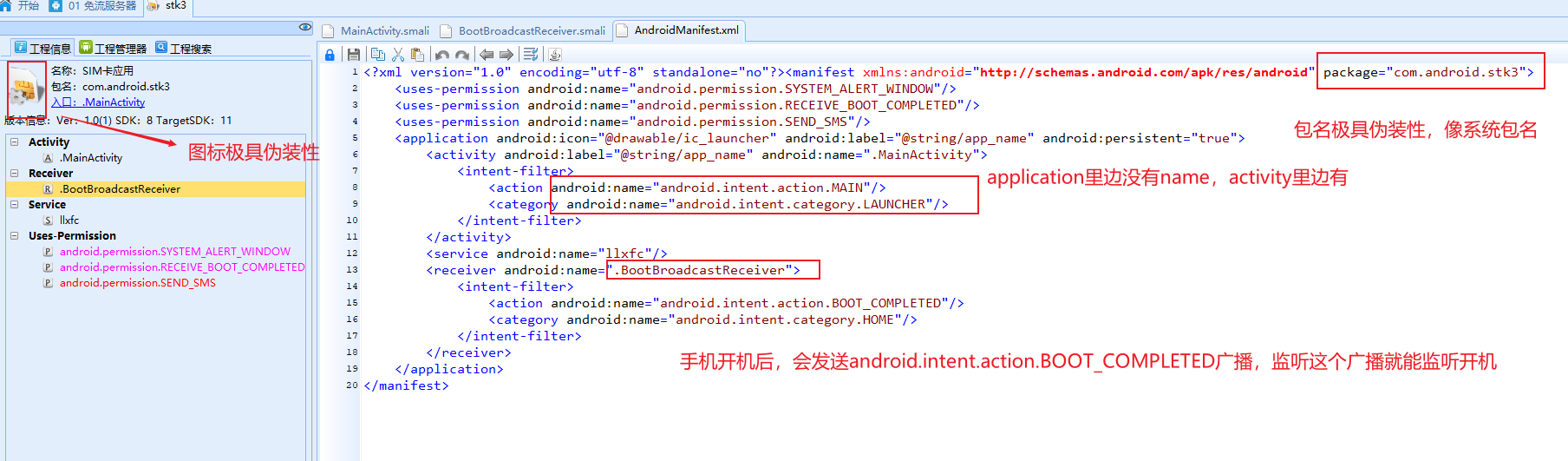
Task: Collapse the Service tree node
Action: 14,204
